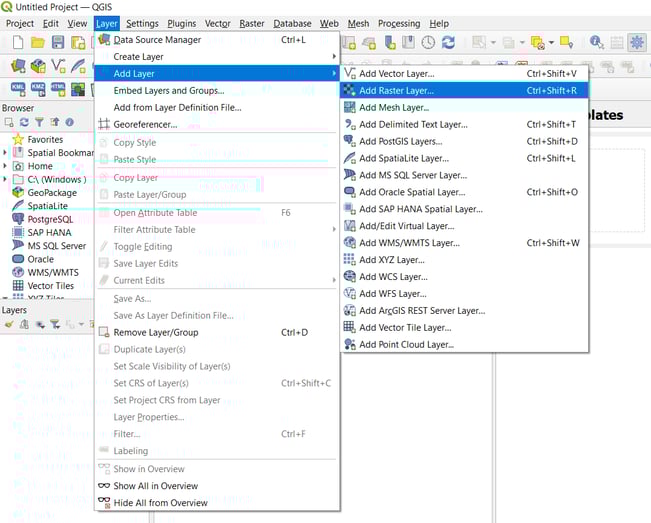Open the Project menu

click(20, 24)
